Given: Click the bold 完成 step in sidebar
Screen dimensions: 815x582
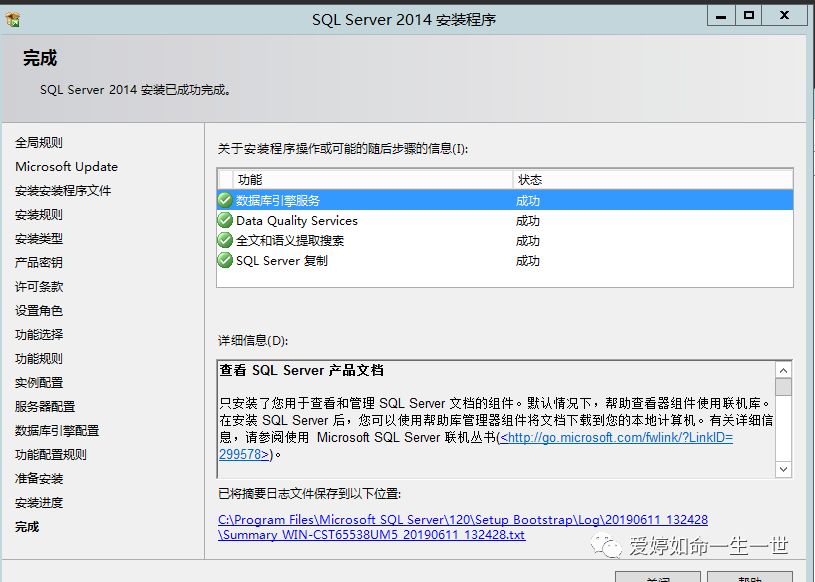Looking at the screenshot, I should pos(27,526).
